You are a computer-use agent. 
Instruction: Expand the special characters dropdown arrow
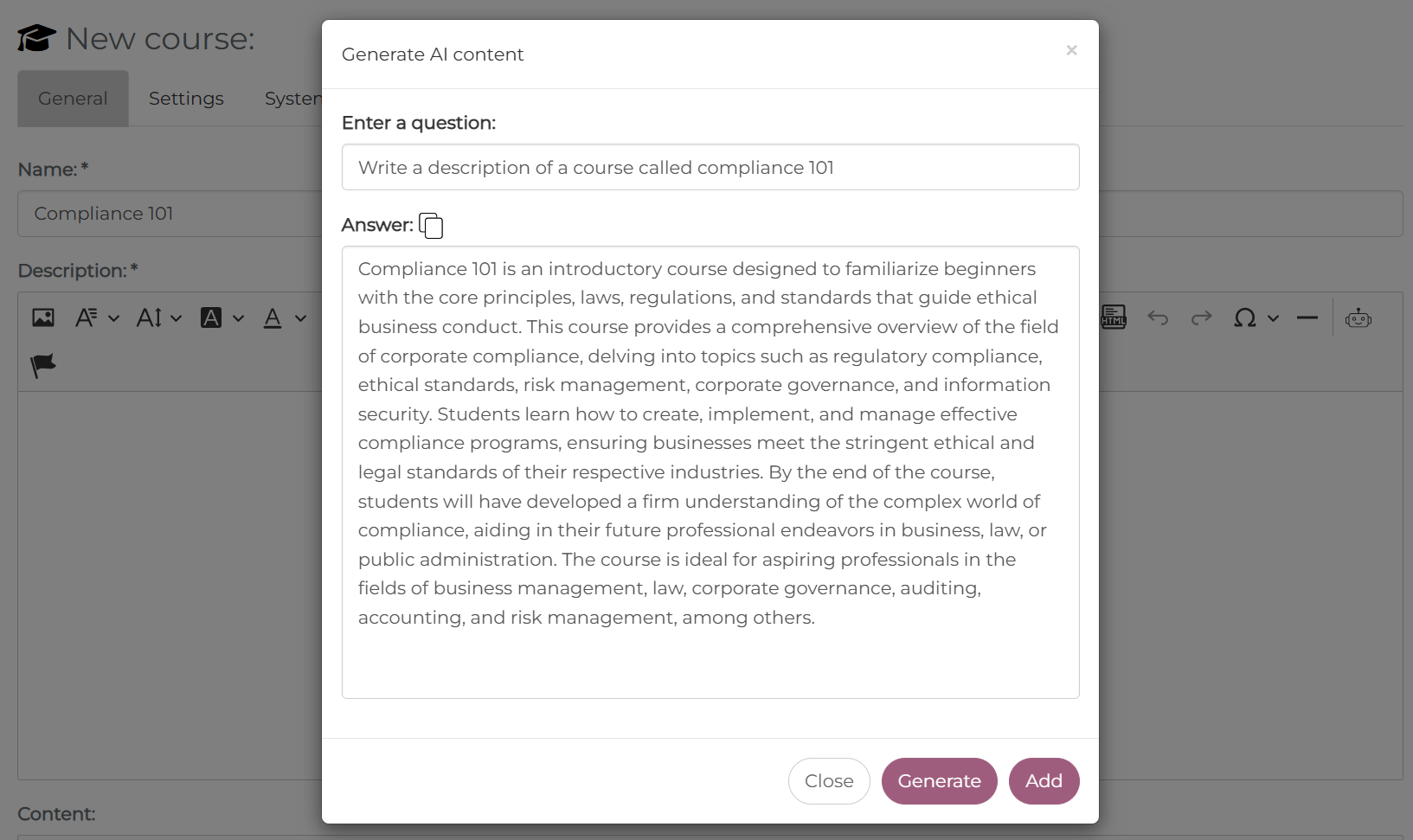(x=1273, y=318)
